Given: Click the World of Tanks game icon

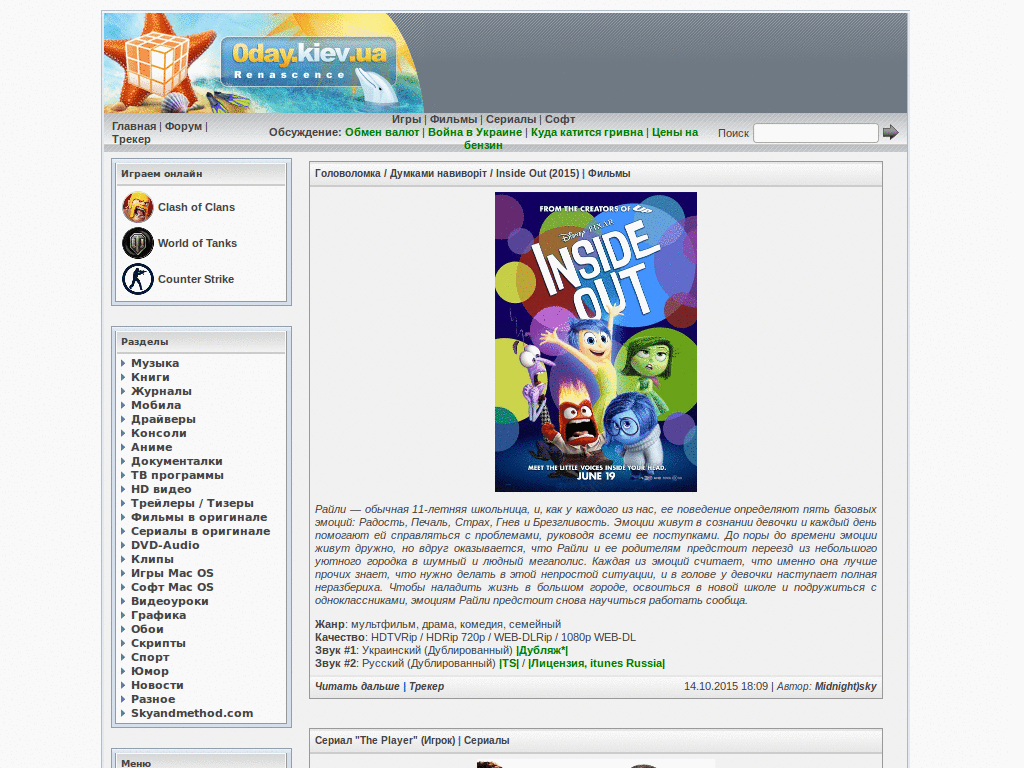Looking at the screenshot, I should (x=138, y=243).
